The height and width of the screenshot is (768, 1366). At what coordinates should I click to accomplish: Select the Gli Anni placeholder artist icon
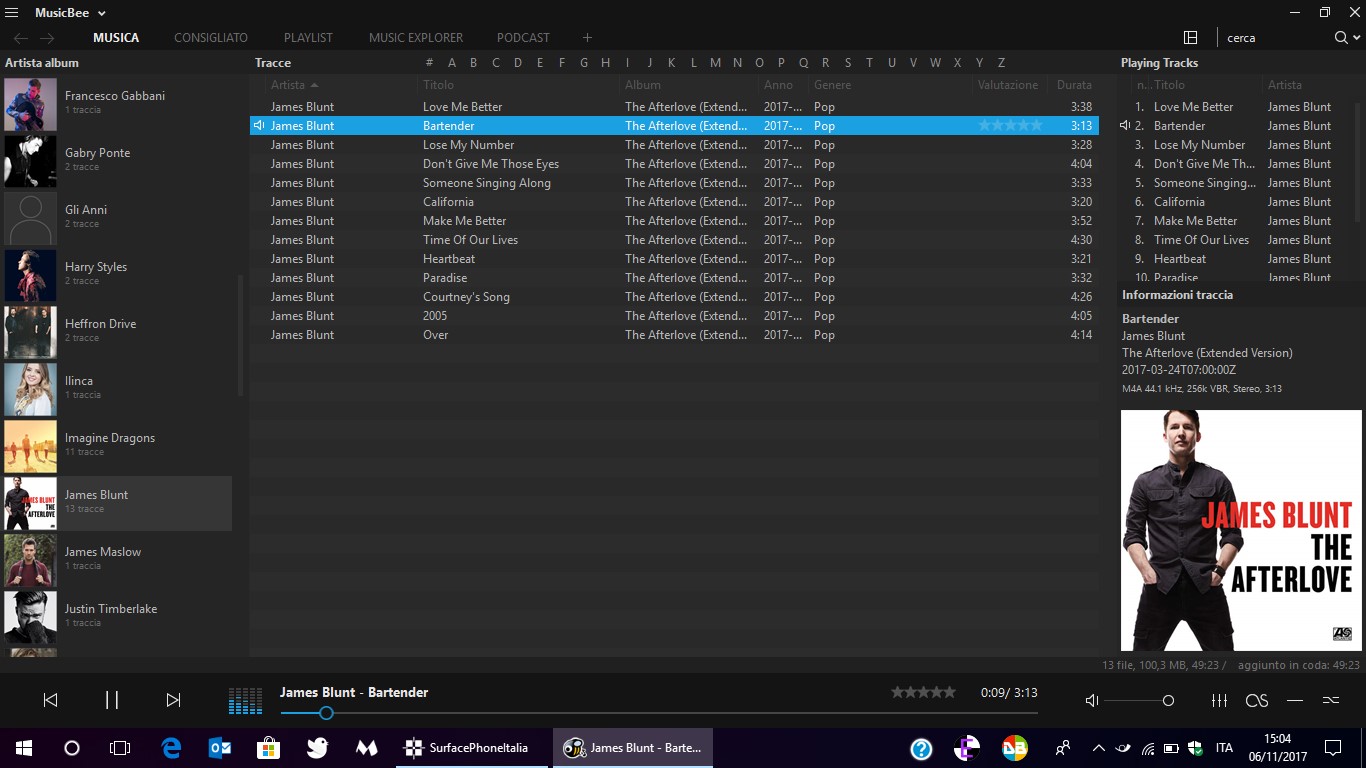click(30, 219)
